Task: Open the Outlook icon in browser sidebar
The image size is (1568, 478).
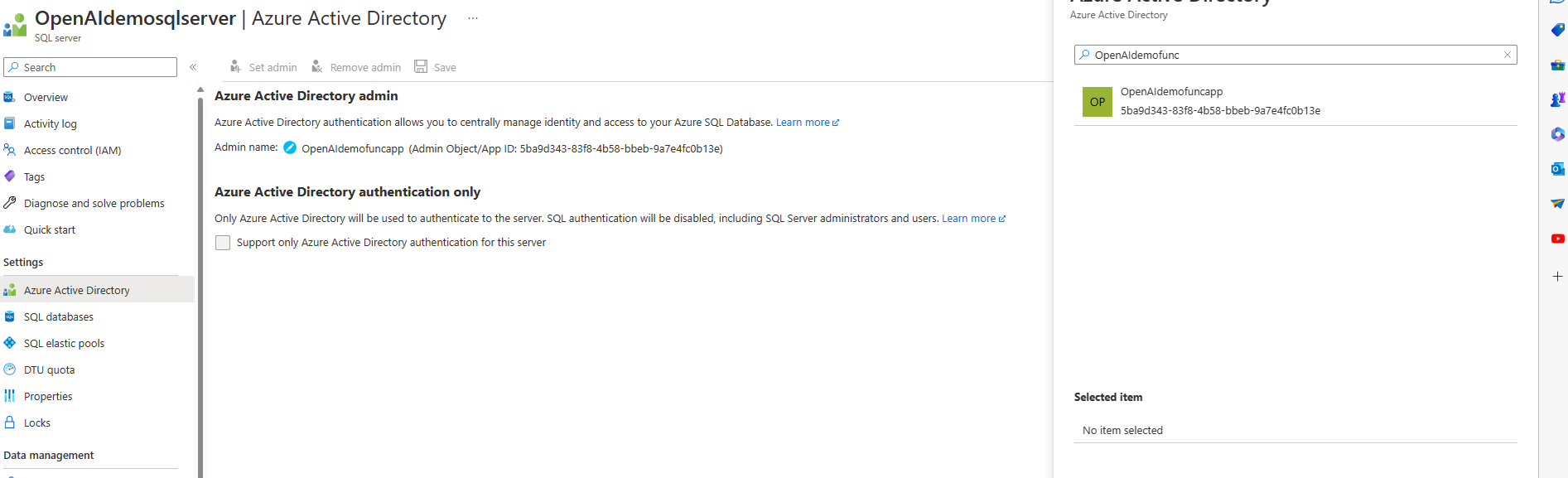Action: point(1557,169)
